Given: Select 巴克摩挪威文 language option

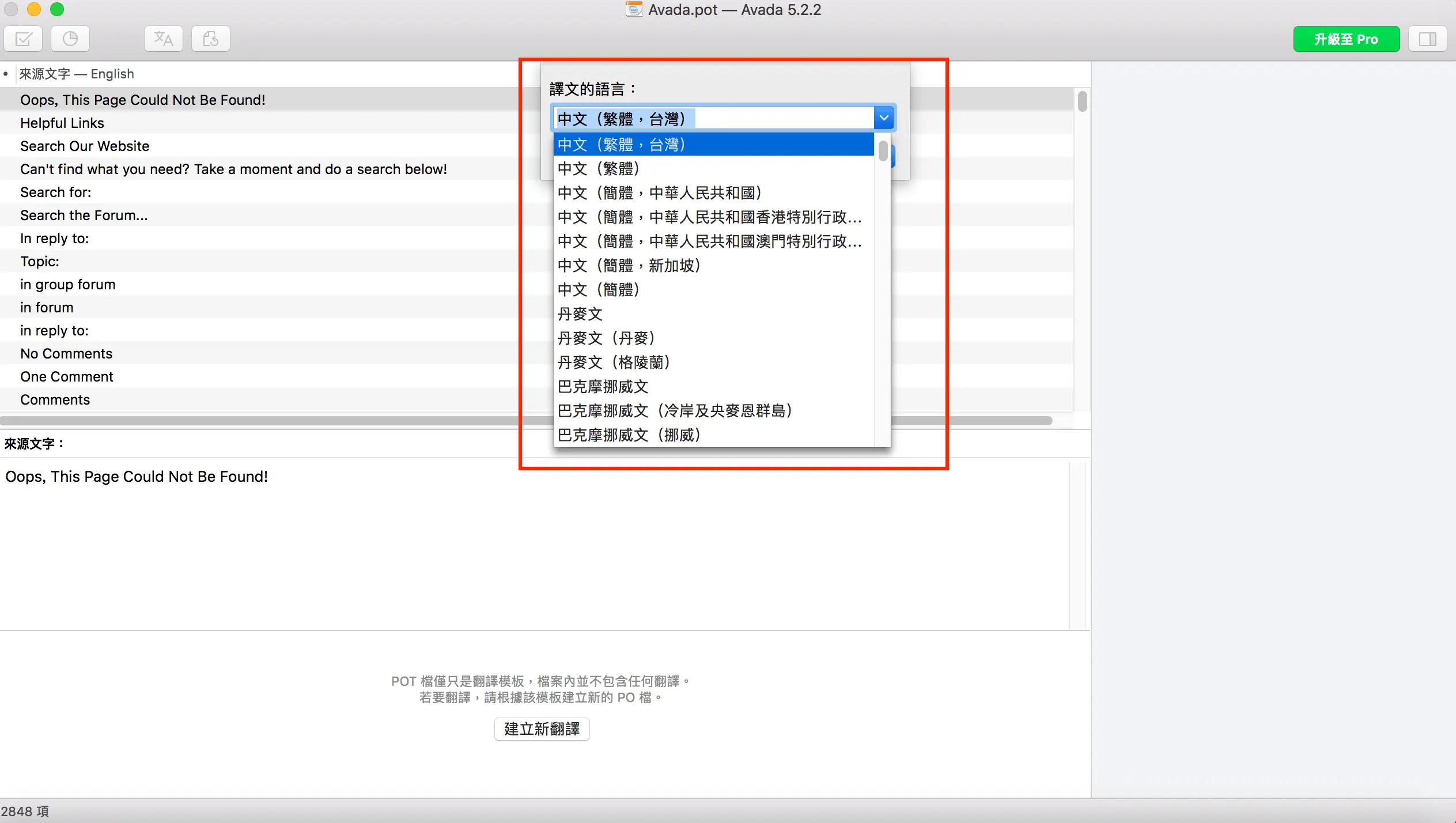Looking at the screenshot, I should [x=713, y=386].
